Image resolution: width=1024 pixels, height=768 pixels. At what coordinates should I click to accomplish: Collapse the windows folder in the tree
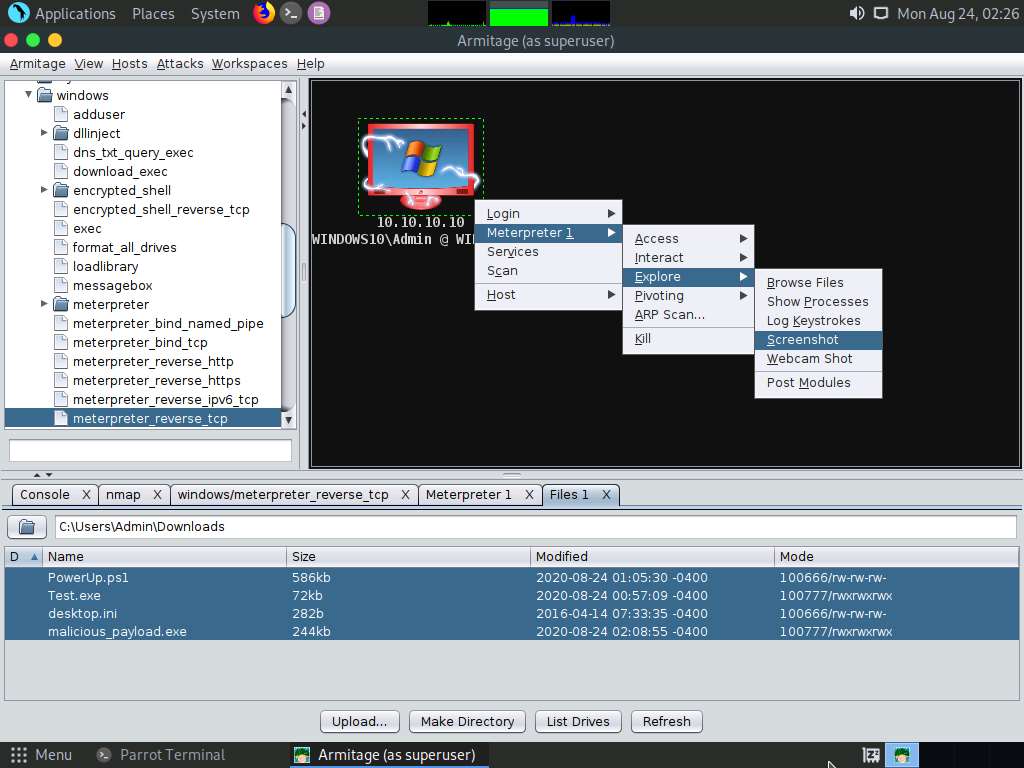28,95
